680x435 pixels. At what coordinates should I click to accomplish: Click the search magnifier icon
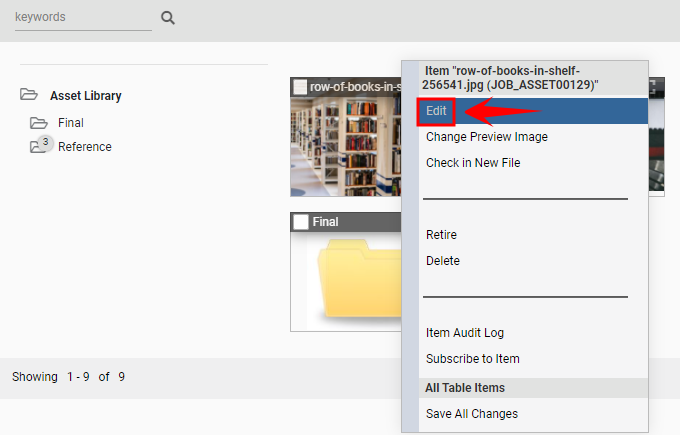pyautogui.click(x=168, y=18)
